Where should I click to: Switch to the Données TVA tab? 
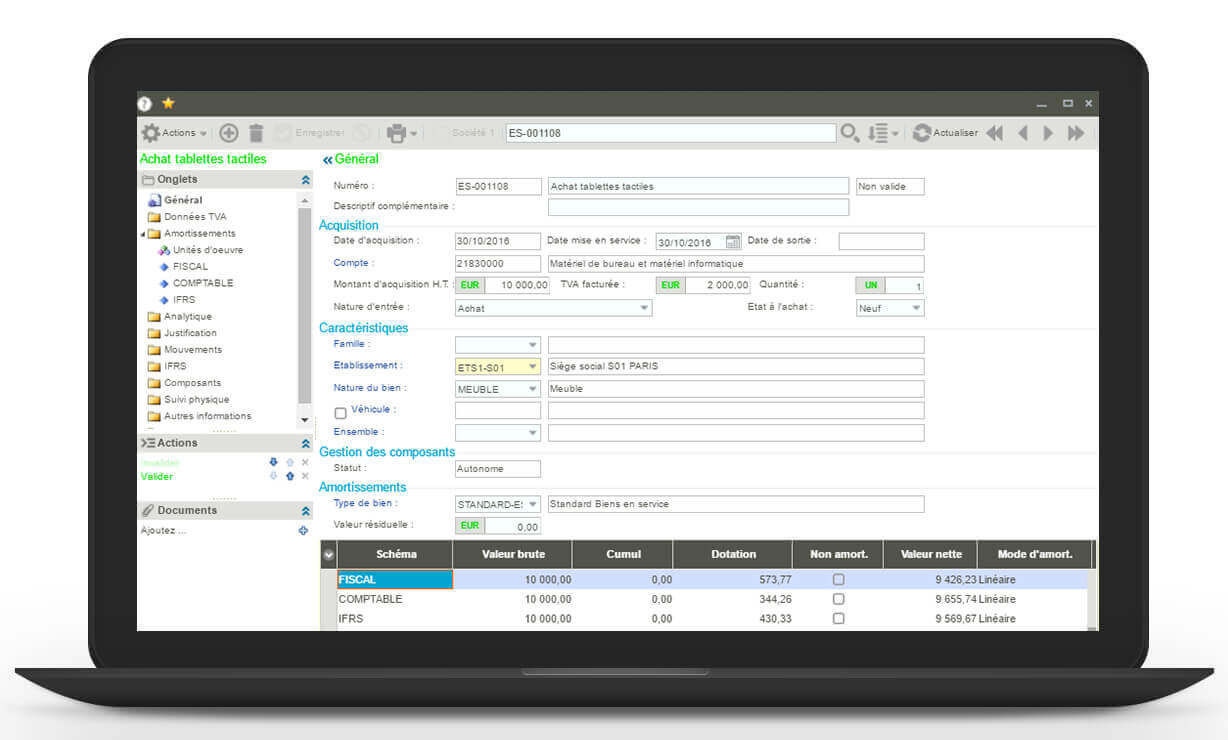click(x=196, y=216)
